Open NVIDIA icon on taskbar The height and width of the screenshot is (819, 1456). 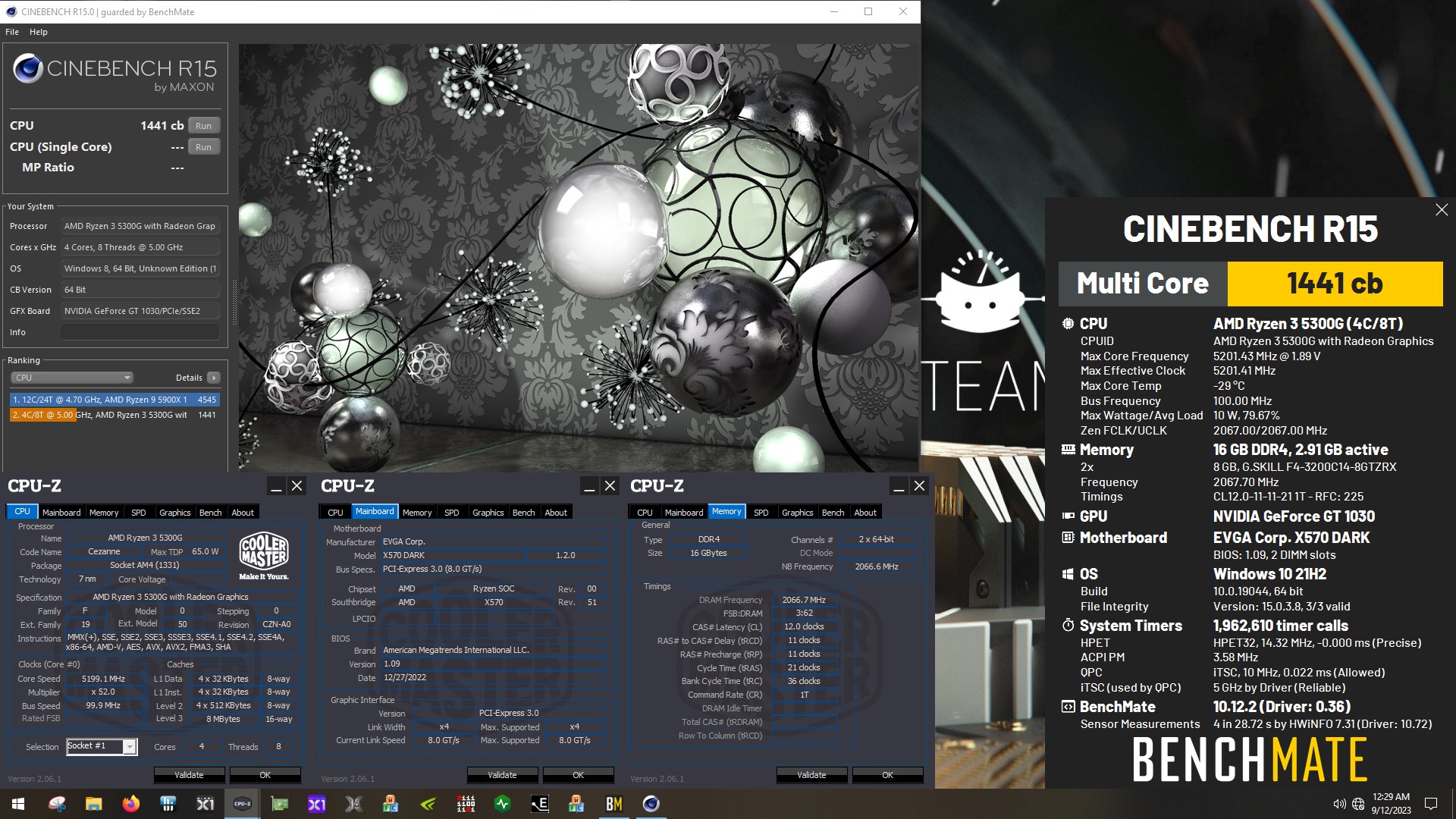pyautogui.click(x=428, y=804)
